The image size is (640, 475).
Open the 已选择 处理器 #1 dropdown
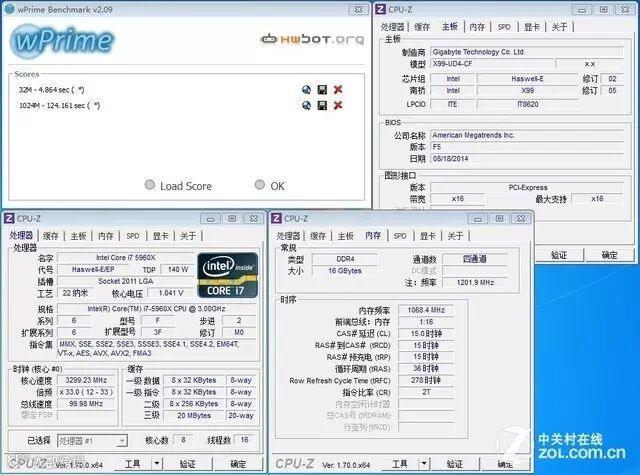coord(92,441)
